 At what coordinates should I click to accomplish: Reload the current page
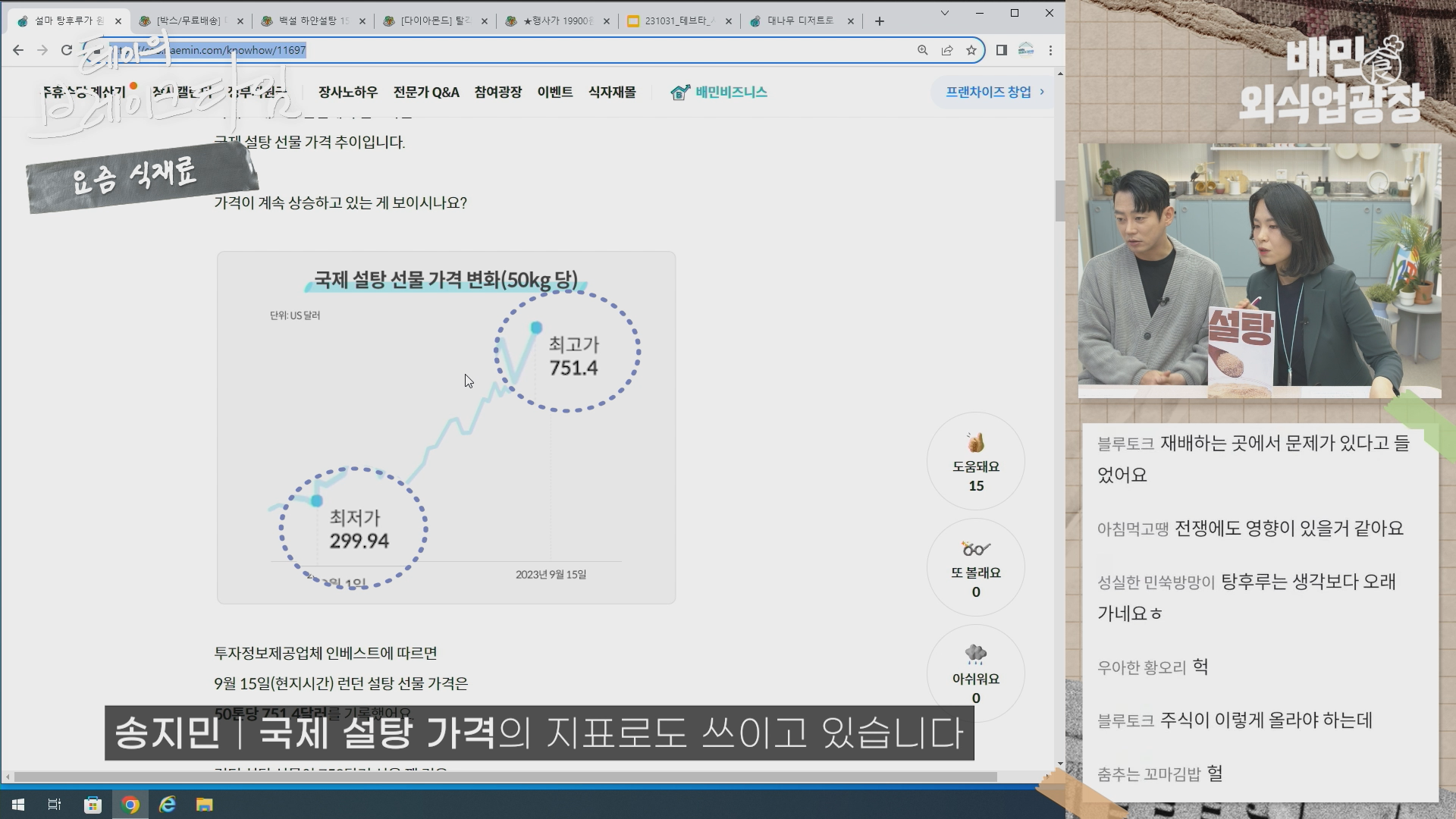pos(67,50)
